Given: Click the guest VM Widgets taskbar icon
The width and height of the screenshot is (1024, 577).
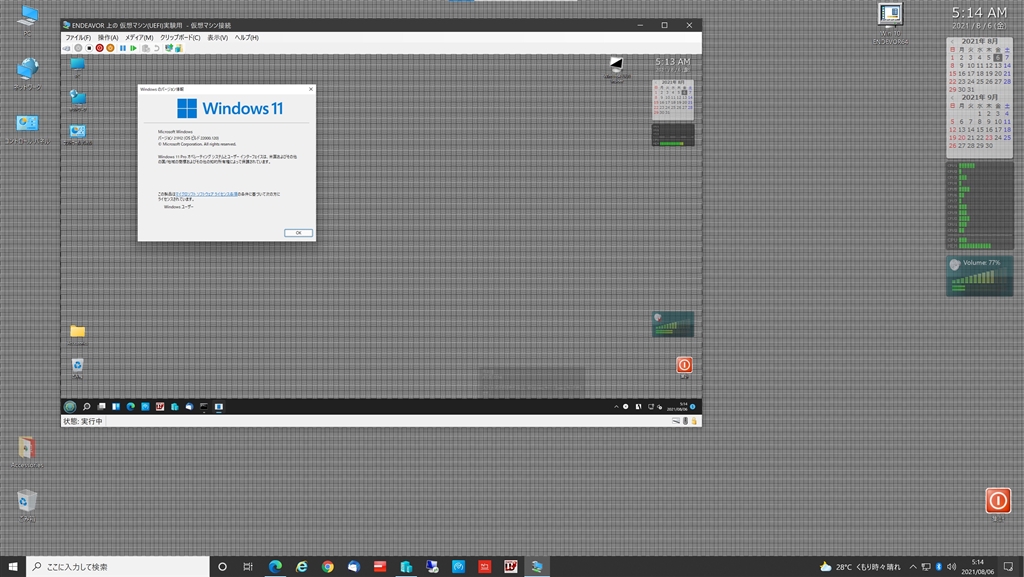Looking at the screenshot, I should pyautogui.click(x=116, y=407).
